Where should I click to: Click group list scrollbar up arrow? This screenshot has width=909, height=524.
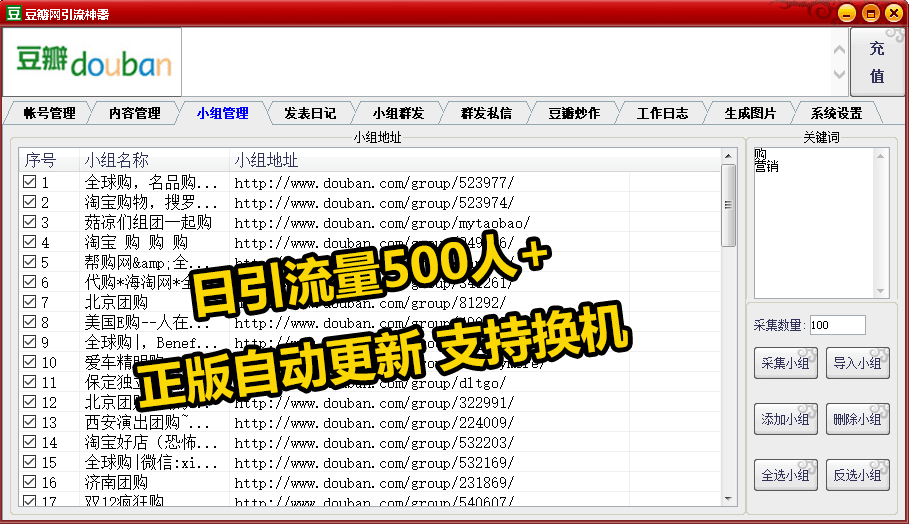[x=728, y=156]
